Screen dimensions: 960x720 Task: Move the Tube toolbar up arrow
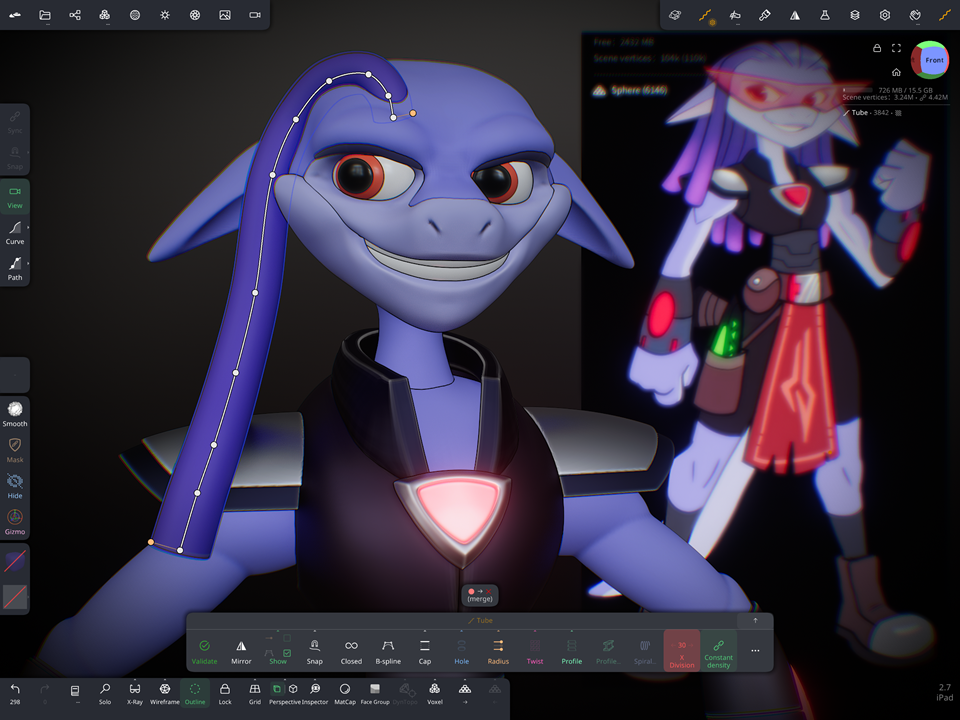click(755, 620)
